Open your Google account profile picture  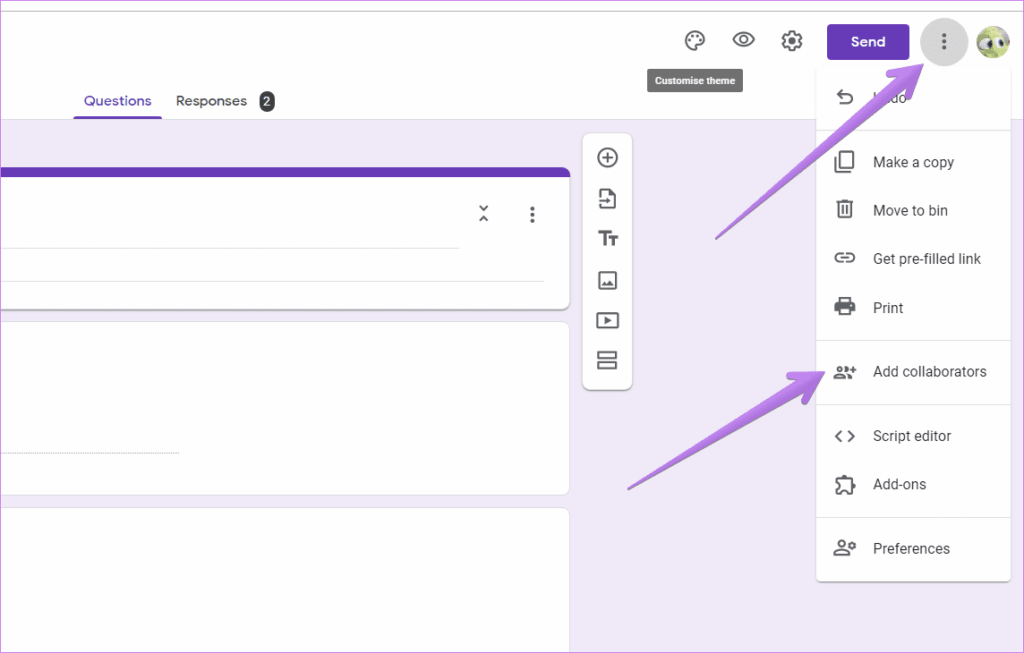(992, 41)
